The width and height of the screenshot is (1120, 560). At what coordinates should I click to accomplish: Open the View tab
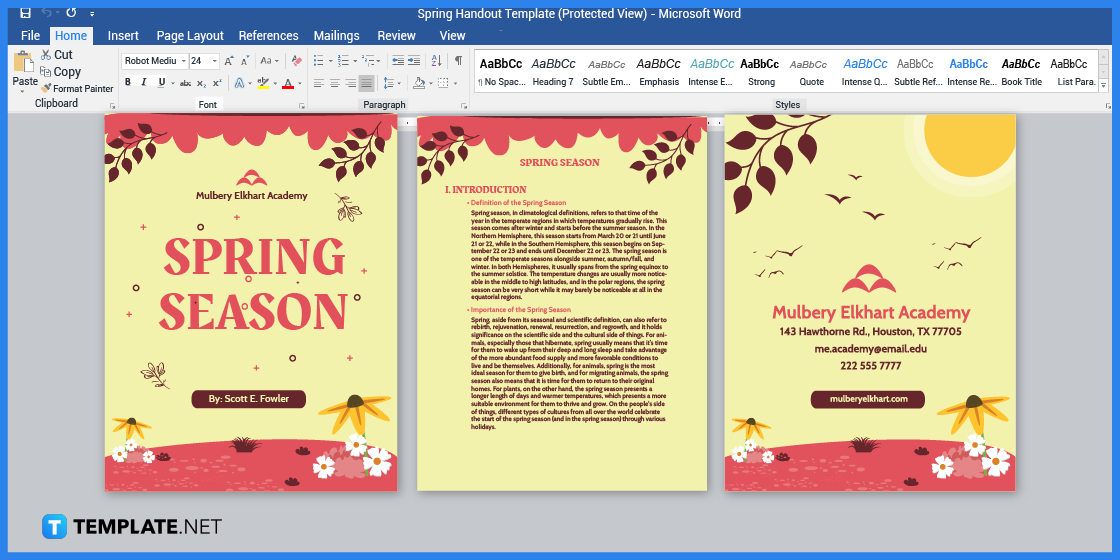click(452, 36)
